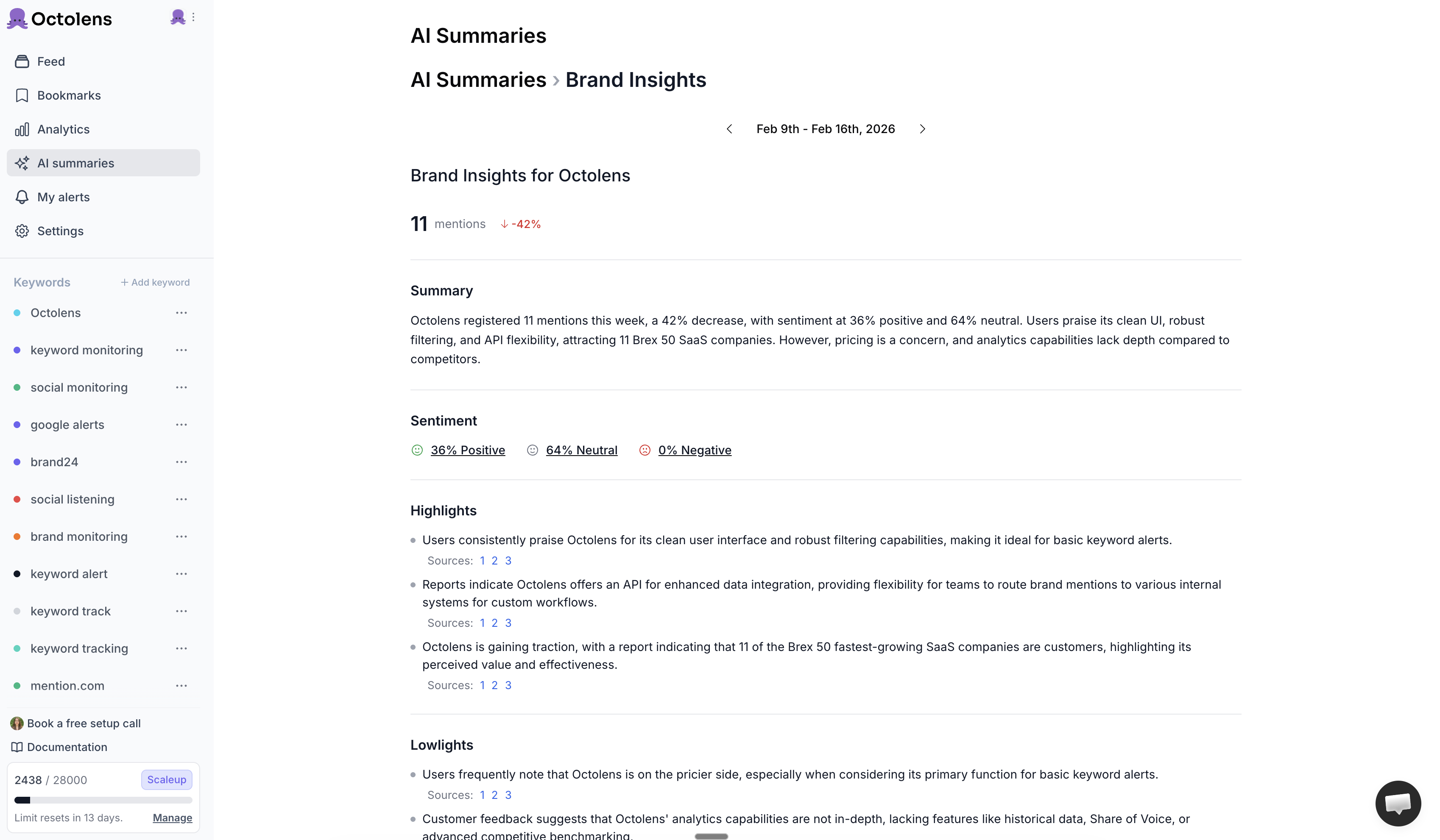Click the orange brand monitoring color dot
This screenshot has width=1440, height=840.
(x=17, y=537)
